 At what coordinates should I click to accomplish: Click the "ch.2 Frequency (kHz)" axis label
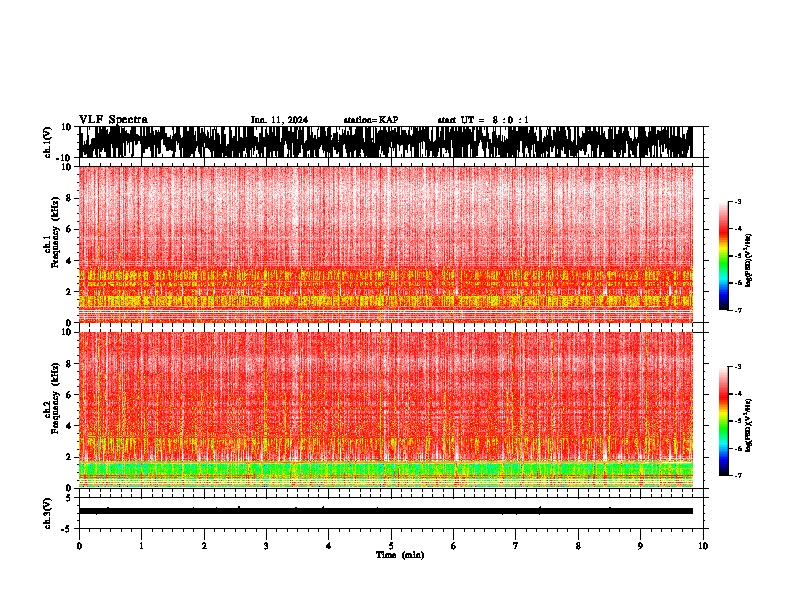[x=54, y=398]
